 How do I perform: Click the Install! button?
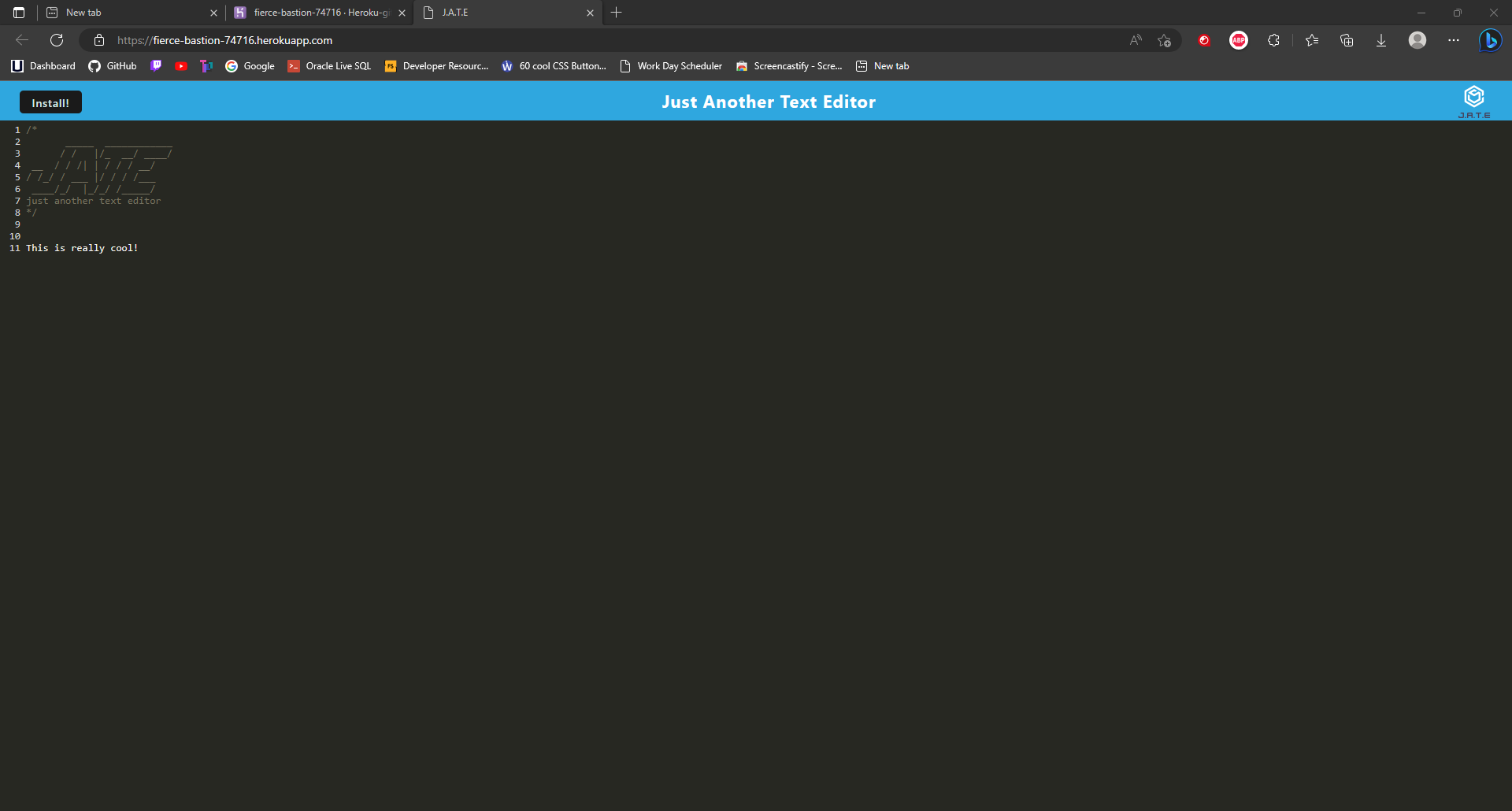pos(50,102)
